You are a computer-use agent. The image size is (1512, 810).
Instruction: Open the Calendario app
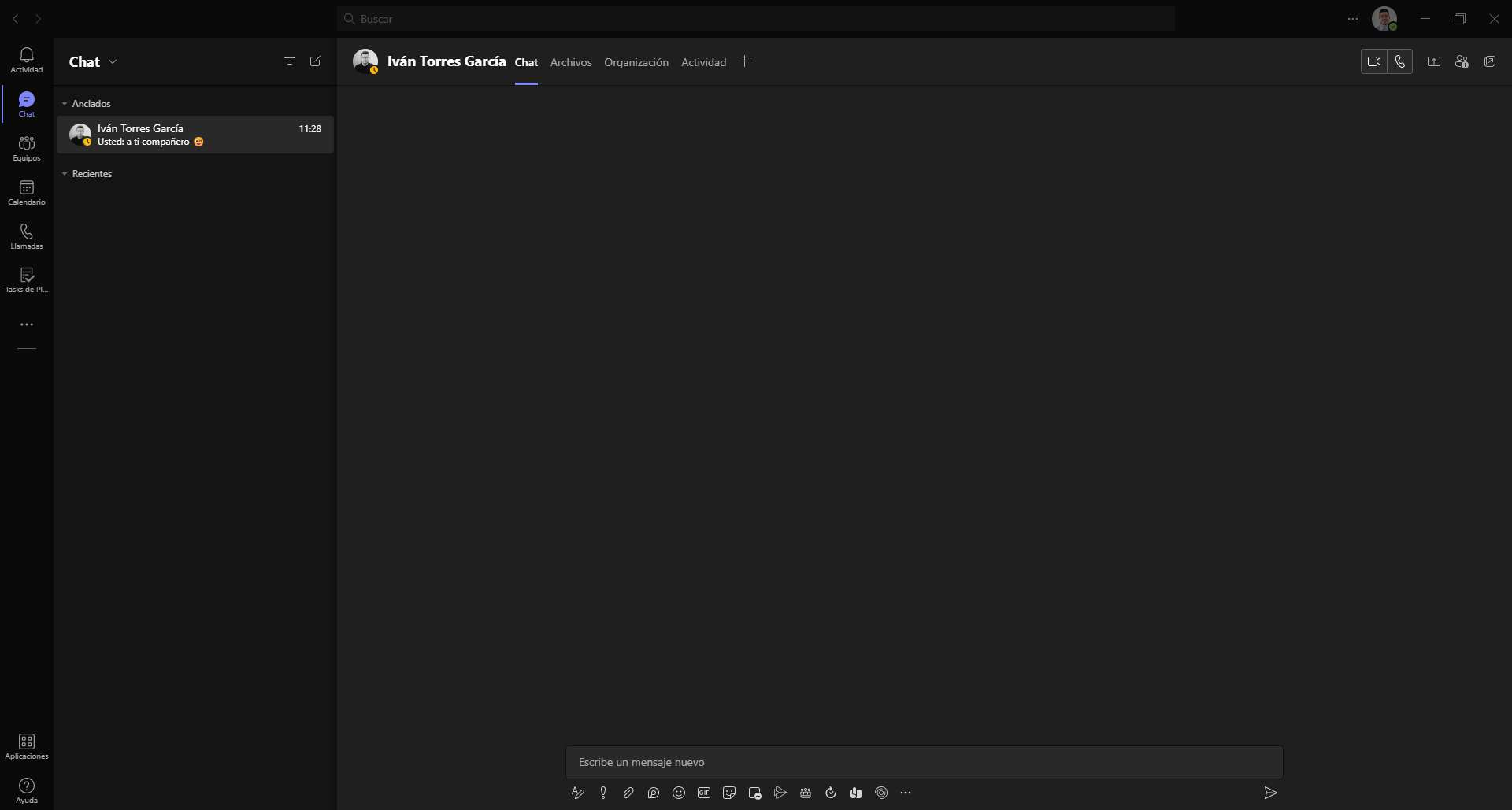pos(27,192)
